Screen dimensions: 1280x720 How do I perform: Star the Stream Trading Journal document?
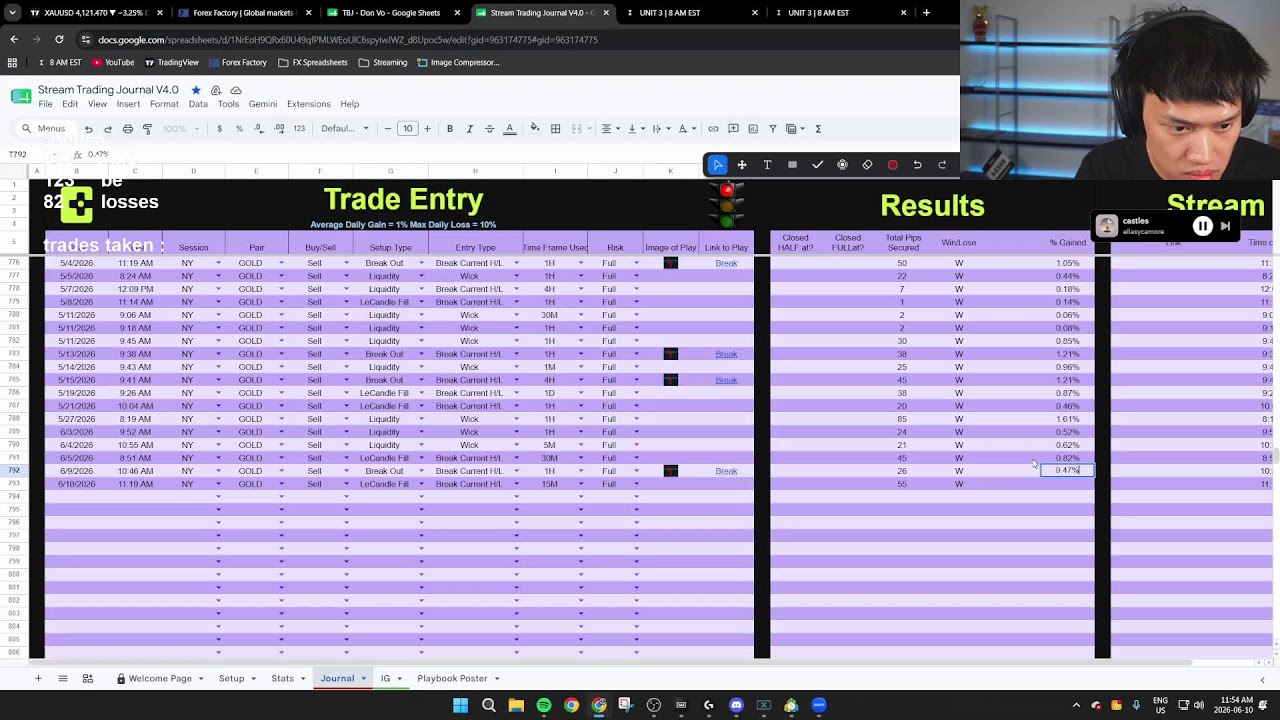click(196, 90)
